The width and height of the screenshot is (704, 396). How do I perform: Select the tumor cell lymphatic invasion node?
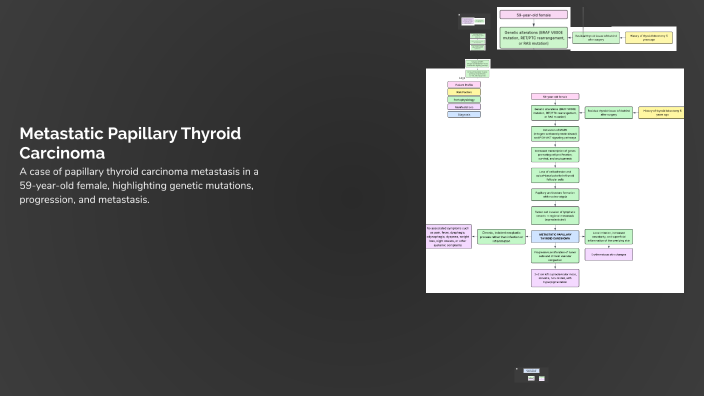click(555, 216)
